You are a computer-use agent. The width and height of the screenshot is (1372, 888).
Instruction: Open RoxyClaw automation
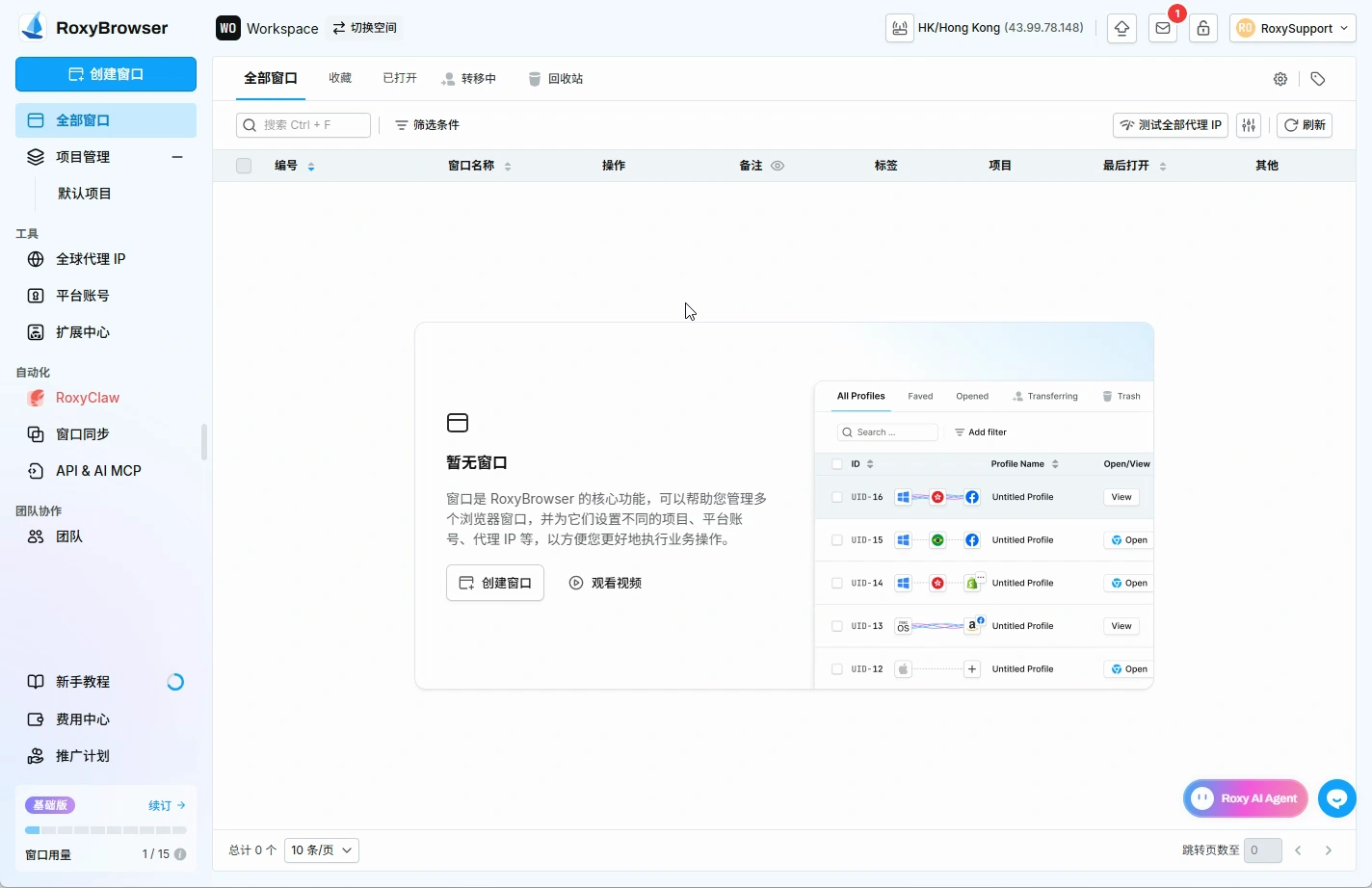point(106,398)
